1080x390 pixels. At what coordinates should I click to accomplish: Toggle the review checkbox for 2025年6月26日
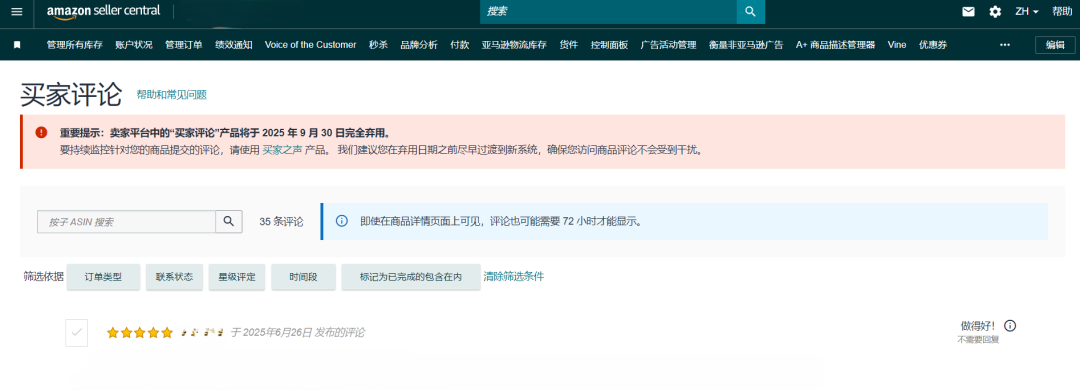click(x=76, y=332)
